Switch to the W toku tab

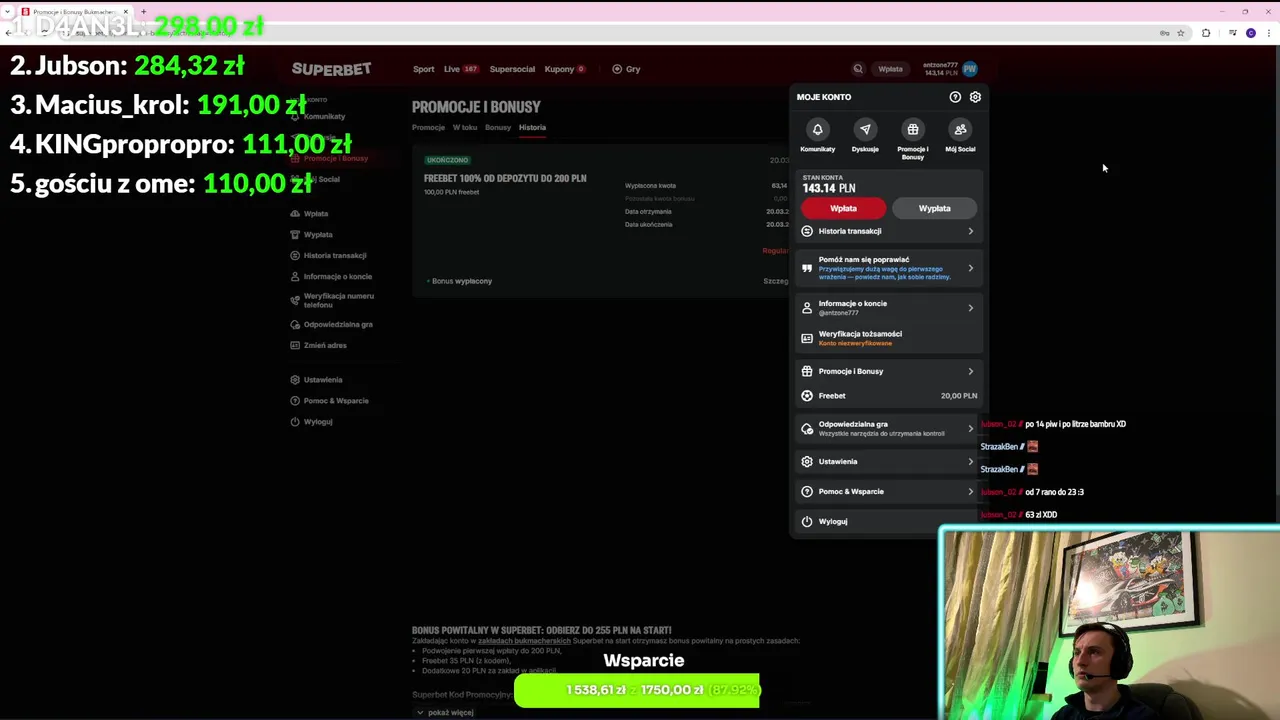[465, 127]
